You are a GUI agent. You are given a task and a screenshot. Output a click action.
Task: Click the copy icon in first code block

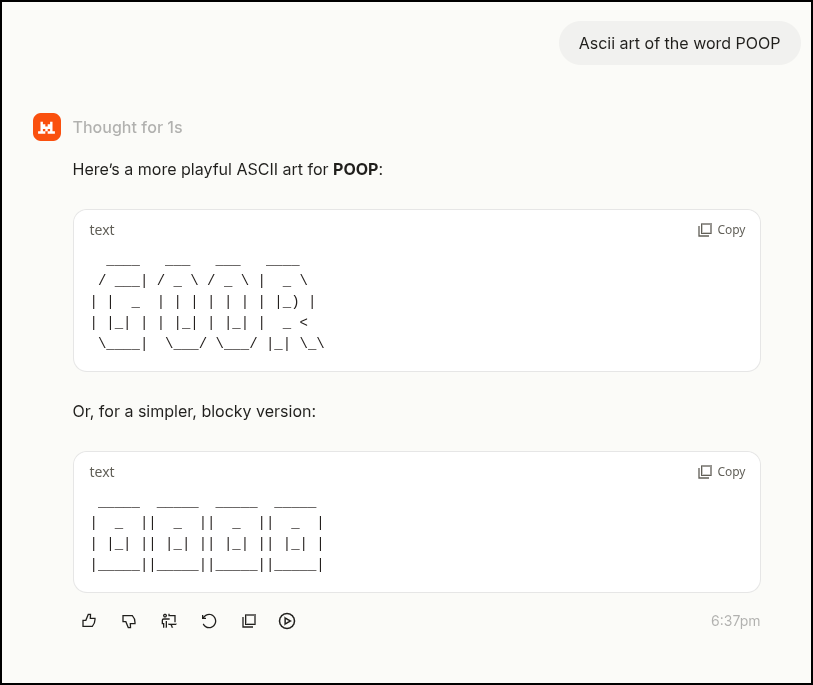point(705,230)
